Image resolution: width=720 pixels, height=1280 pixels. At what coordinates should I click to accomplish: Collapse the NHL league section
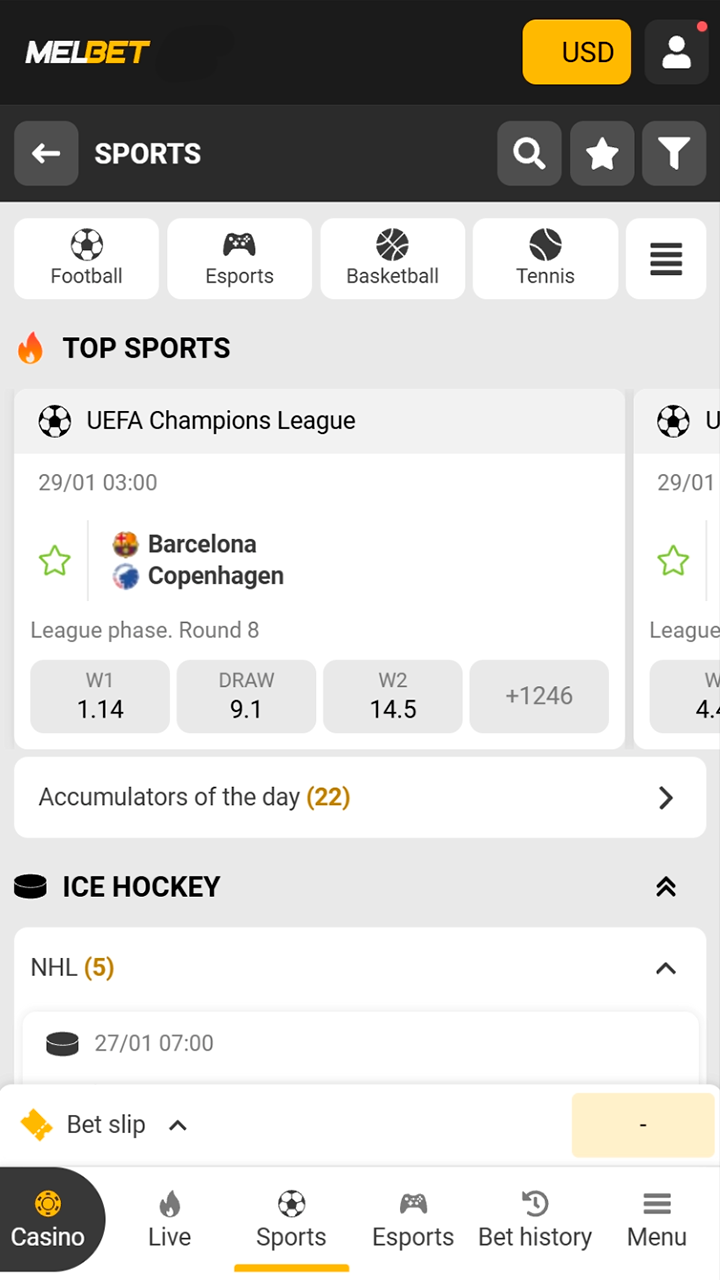point(665,968)
